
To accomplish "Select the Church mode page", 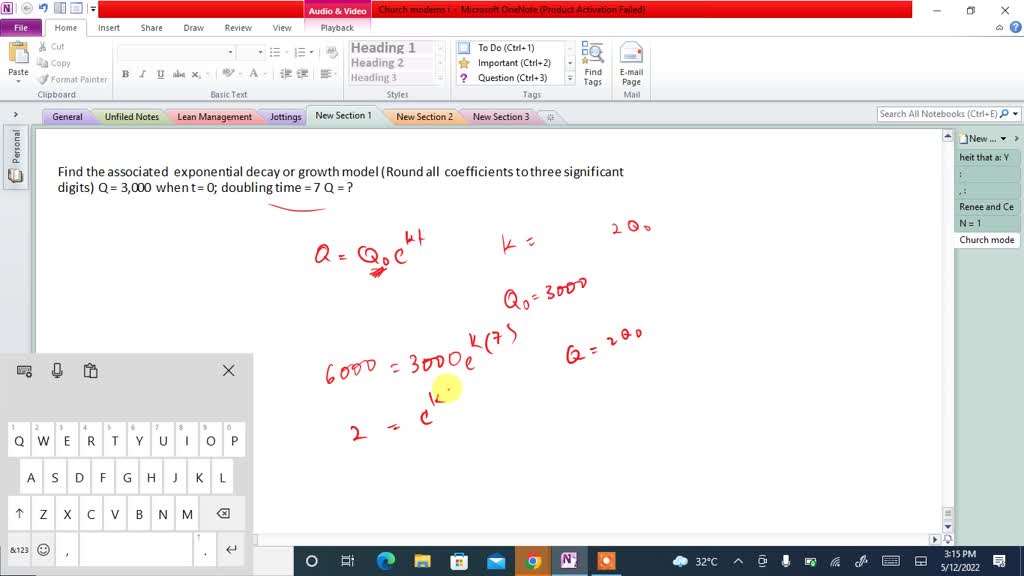I will (x=985, y=239).
